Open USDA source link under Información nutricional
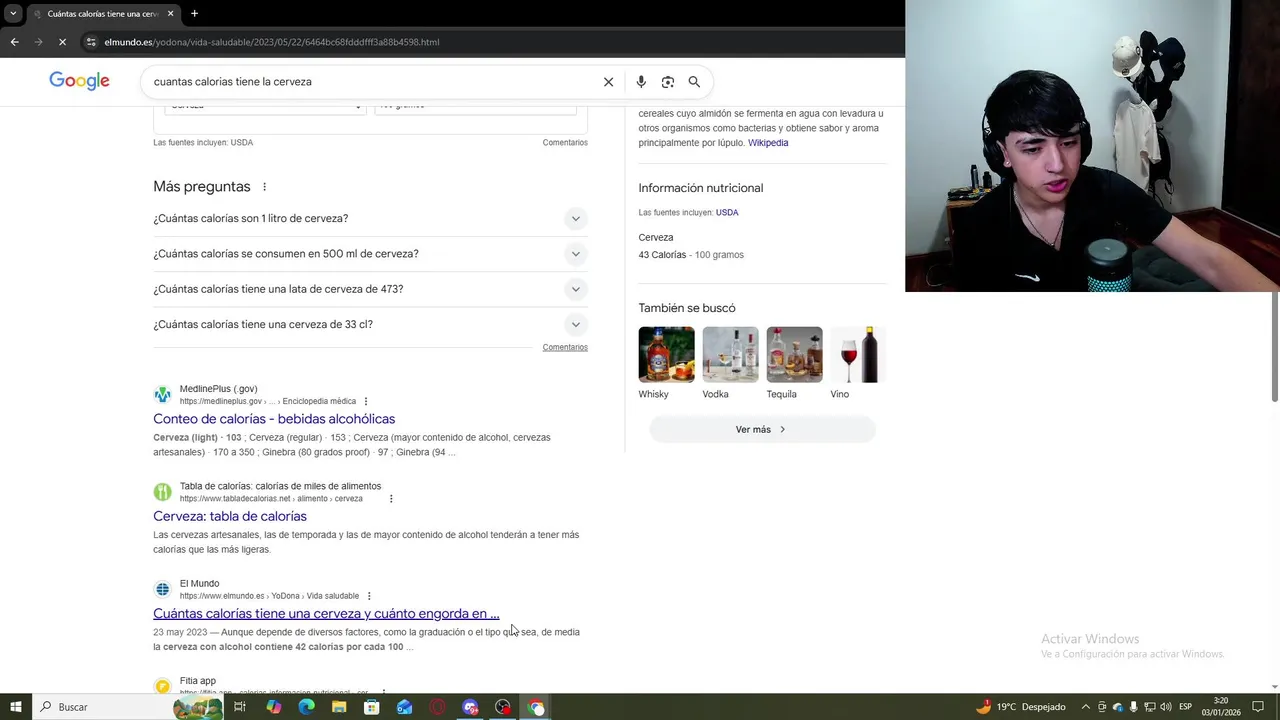The image size is (1280, 720). (727, 212)
